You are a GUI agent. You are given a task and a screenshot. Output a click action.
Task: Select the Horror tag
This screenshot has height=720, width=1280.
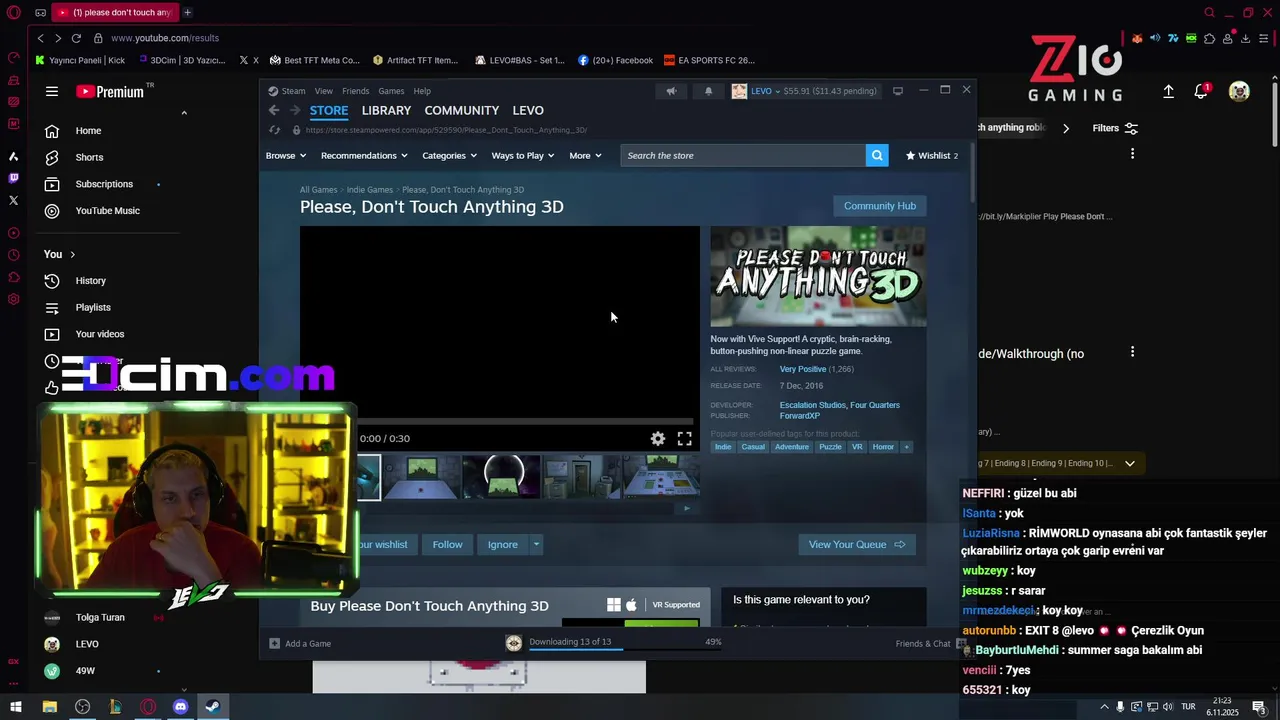[883, 447]
